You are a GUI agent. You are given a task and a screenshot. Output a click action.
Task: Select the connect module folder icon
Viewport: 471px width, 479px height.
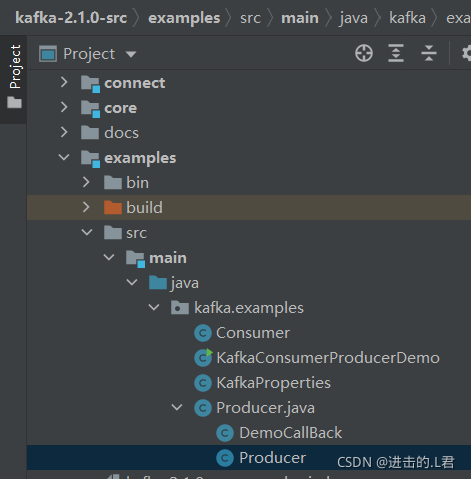(90, 84)
